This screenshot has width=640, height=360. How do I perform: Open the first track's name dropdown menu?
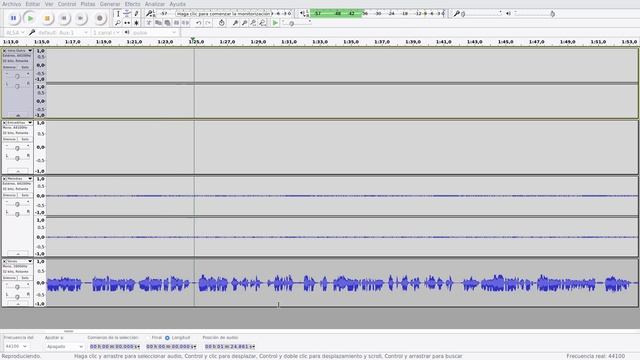tap(18, 51)
